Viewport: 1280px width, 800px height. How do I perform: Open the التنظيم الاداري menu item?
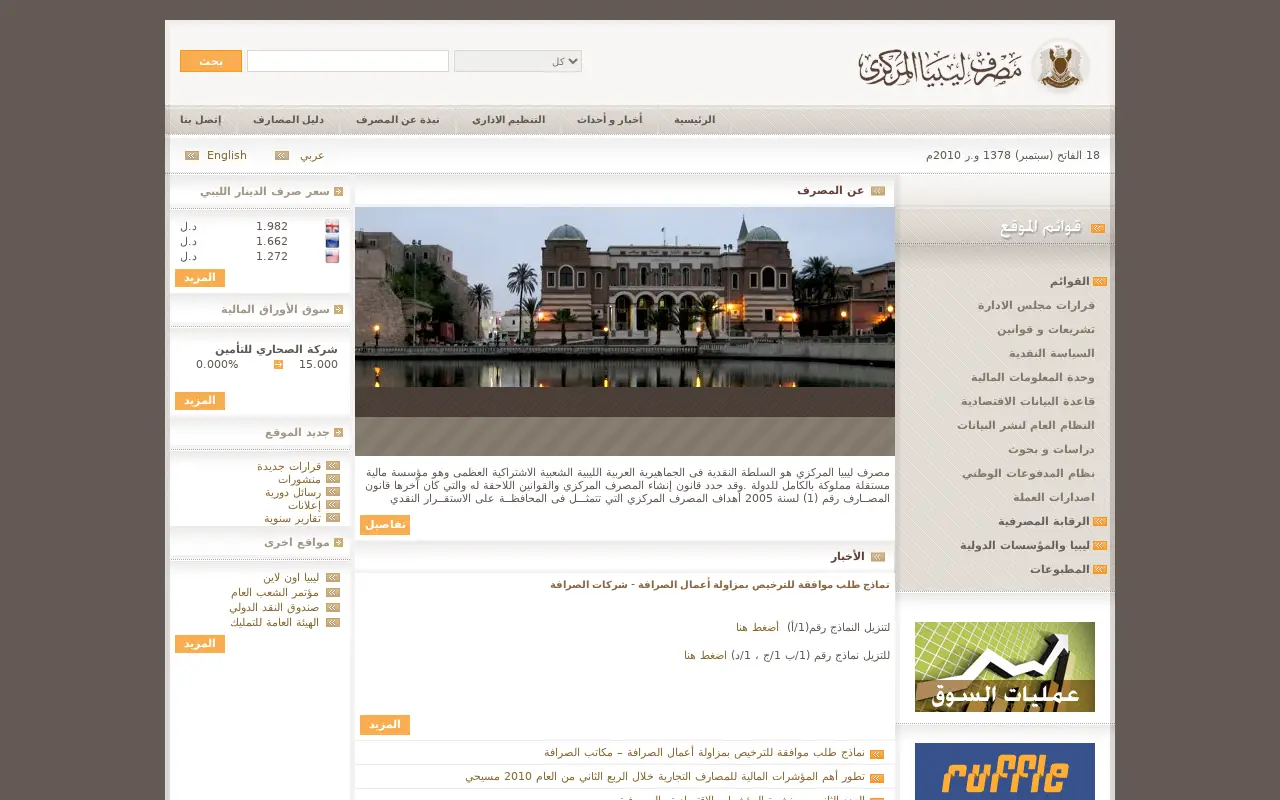click(x=508, y=120)
